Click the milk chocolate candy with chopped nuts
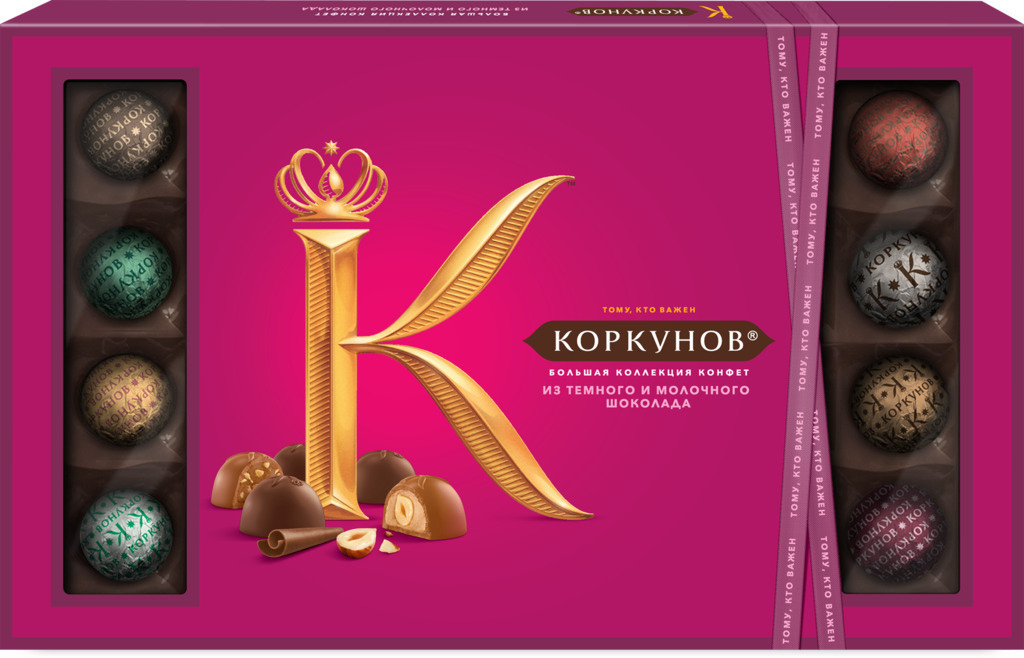1024x658 pixels. click(245, 478)
